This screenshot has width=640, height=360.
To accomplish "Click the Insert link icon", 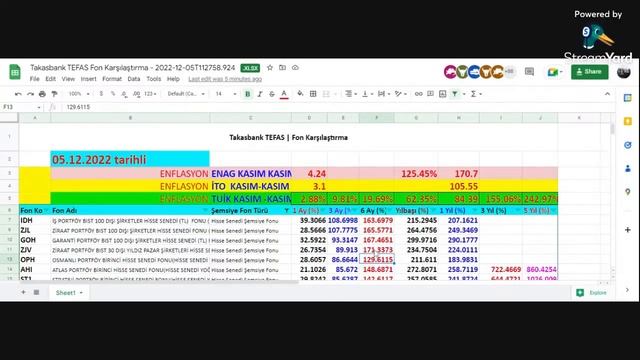I will (418, 94).
